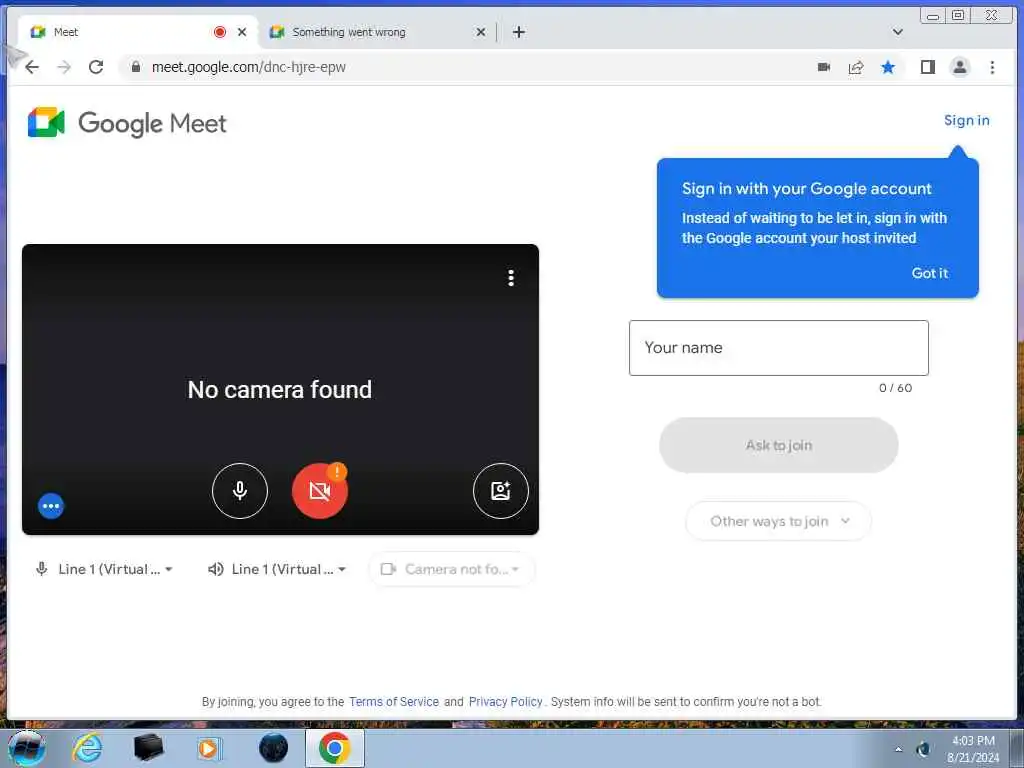Expand Other ways to join
The width and height of the screenshot is (1024, 768).
[x=778, y=521]
